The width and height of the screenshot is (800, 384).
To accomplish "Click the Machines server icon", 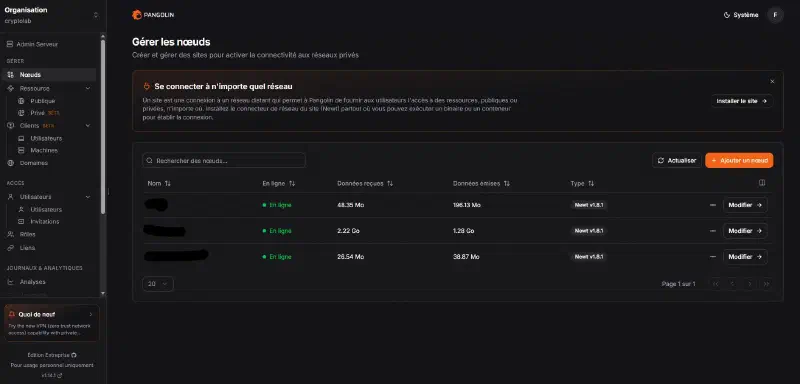I will pyautogui.click(x=21, y=150).
